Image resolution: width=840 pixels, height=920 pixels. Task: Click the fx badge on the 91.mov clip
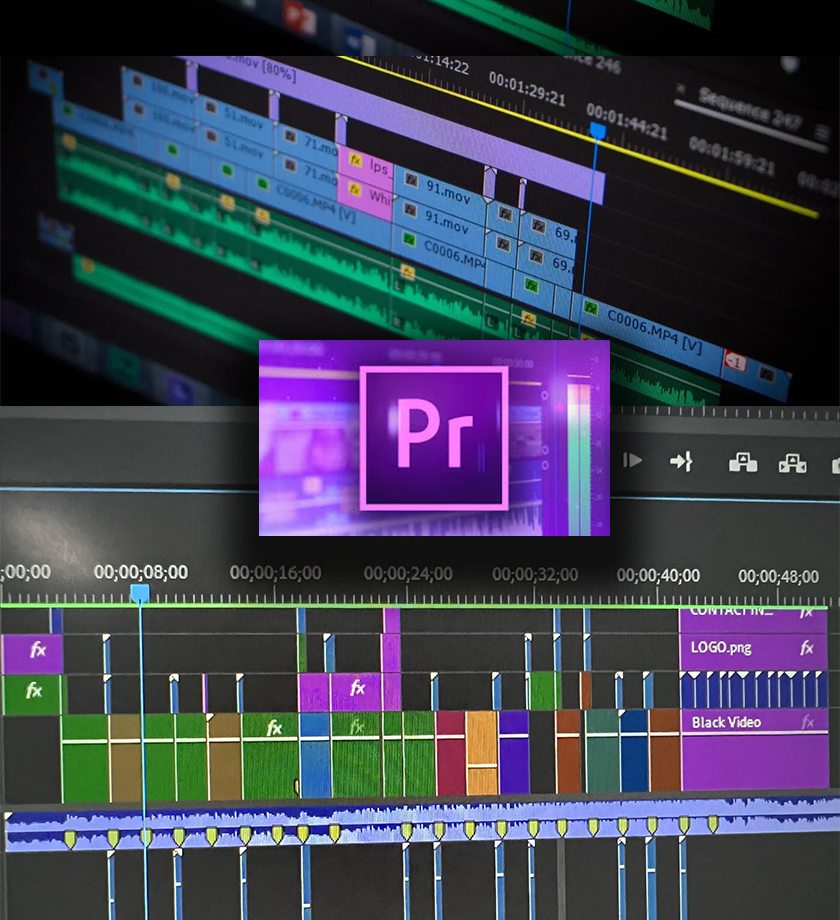click(411, 181)
